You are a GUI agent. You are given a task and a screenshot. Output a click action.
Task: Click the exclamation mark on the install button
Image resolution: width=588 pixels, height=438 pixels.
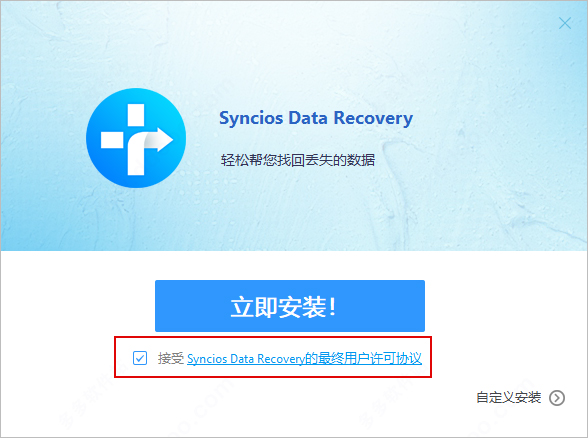tap(333, 307)
